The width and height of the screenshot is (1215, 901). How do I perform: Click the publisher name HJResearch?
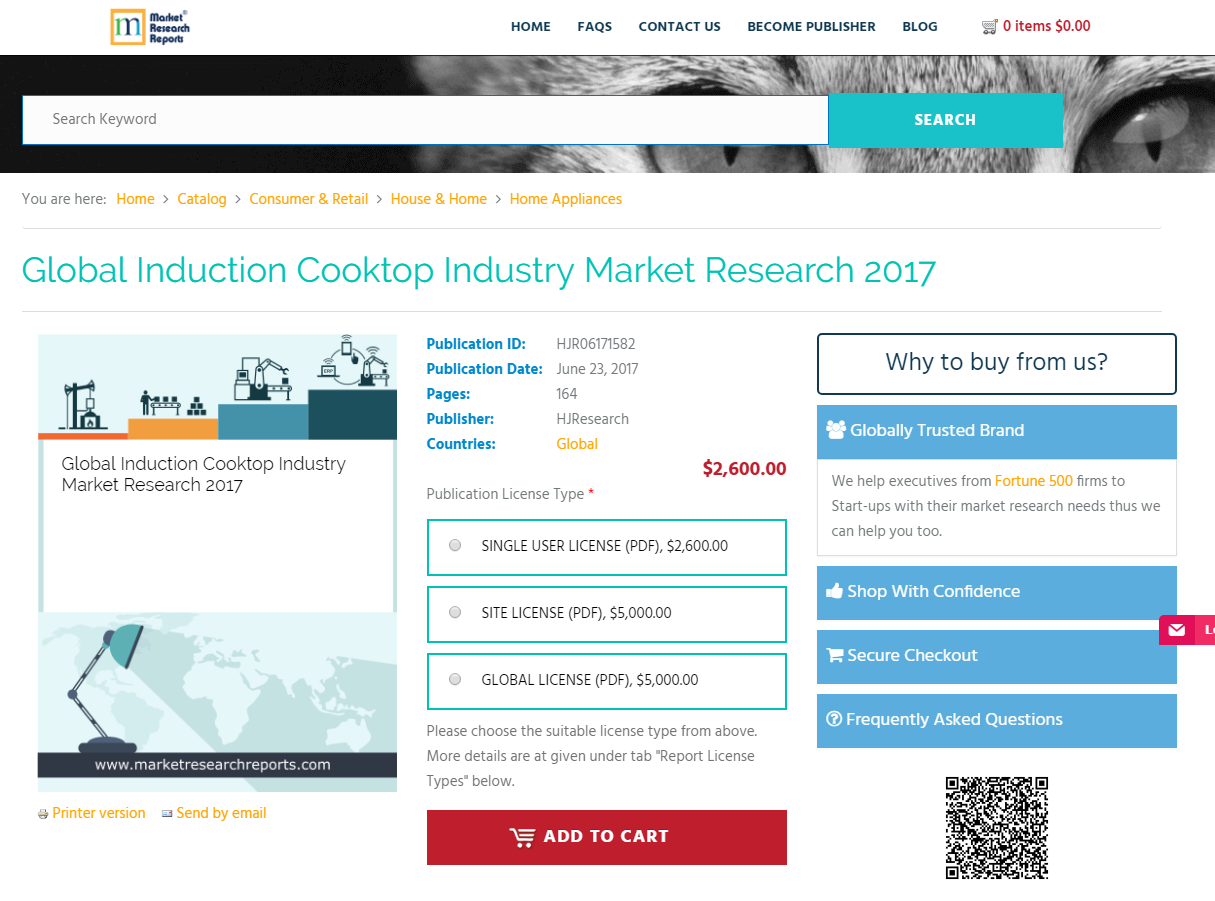coord(593,419)
